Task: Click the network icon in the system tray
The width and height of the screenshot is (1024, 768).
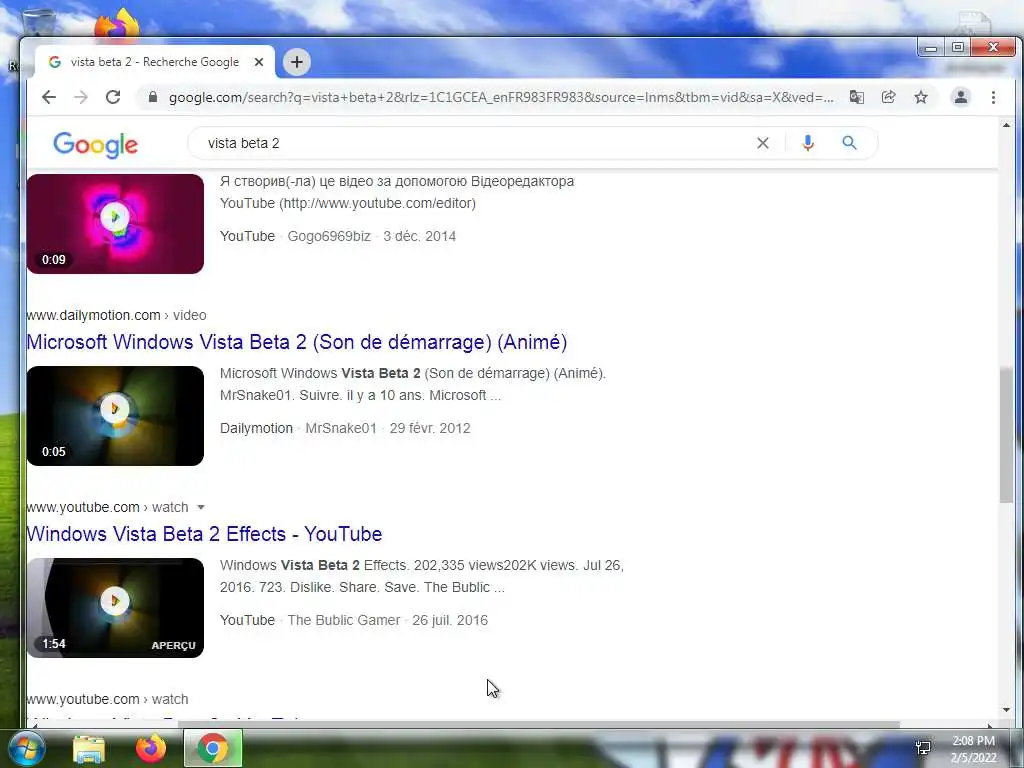Action: tap(923, 748)
